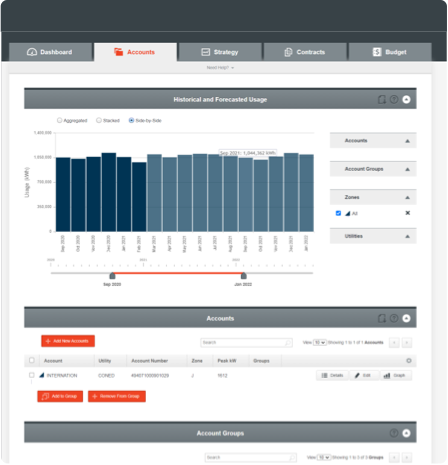Switch to the Strategy tab
This screenshot has width=448, height=465.
tap(220, 52)
